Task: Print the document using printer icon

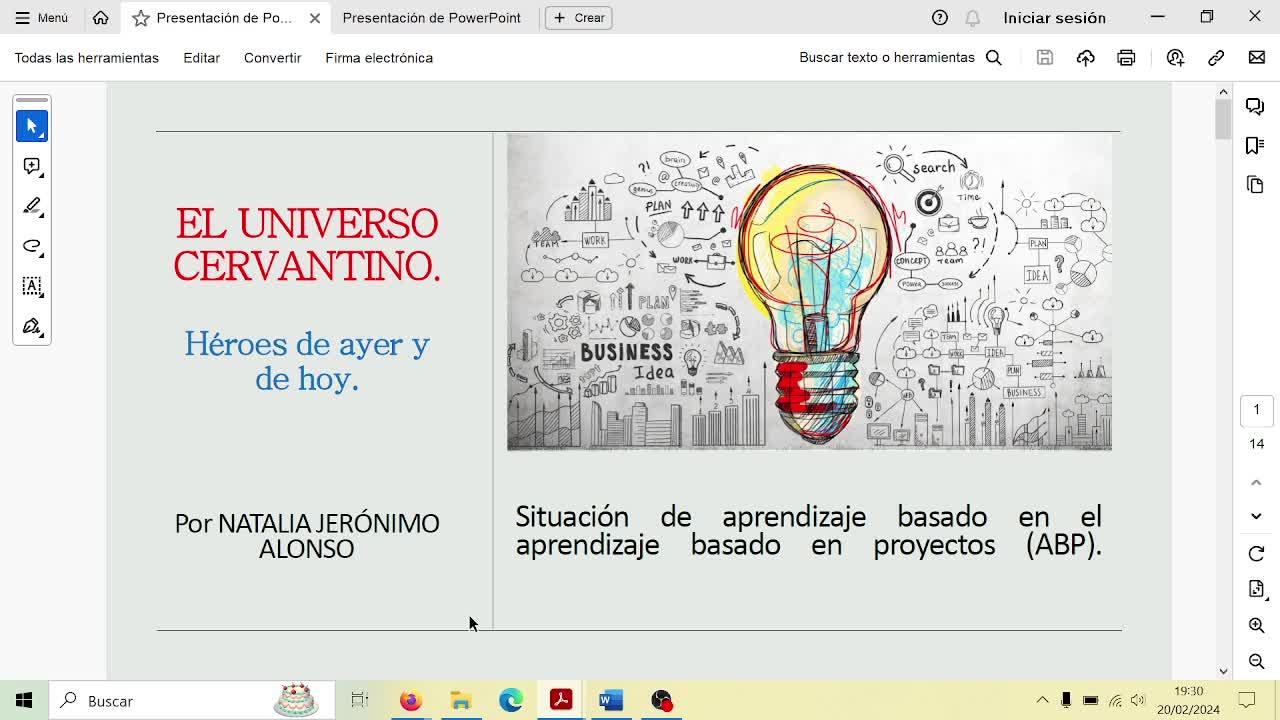Action: (x=1126, y=58)
